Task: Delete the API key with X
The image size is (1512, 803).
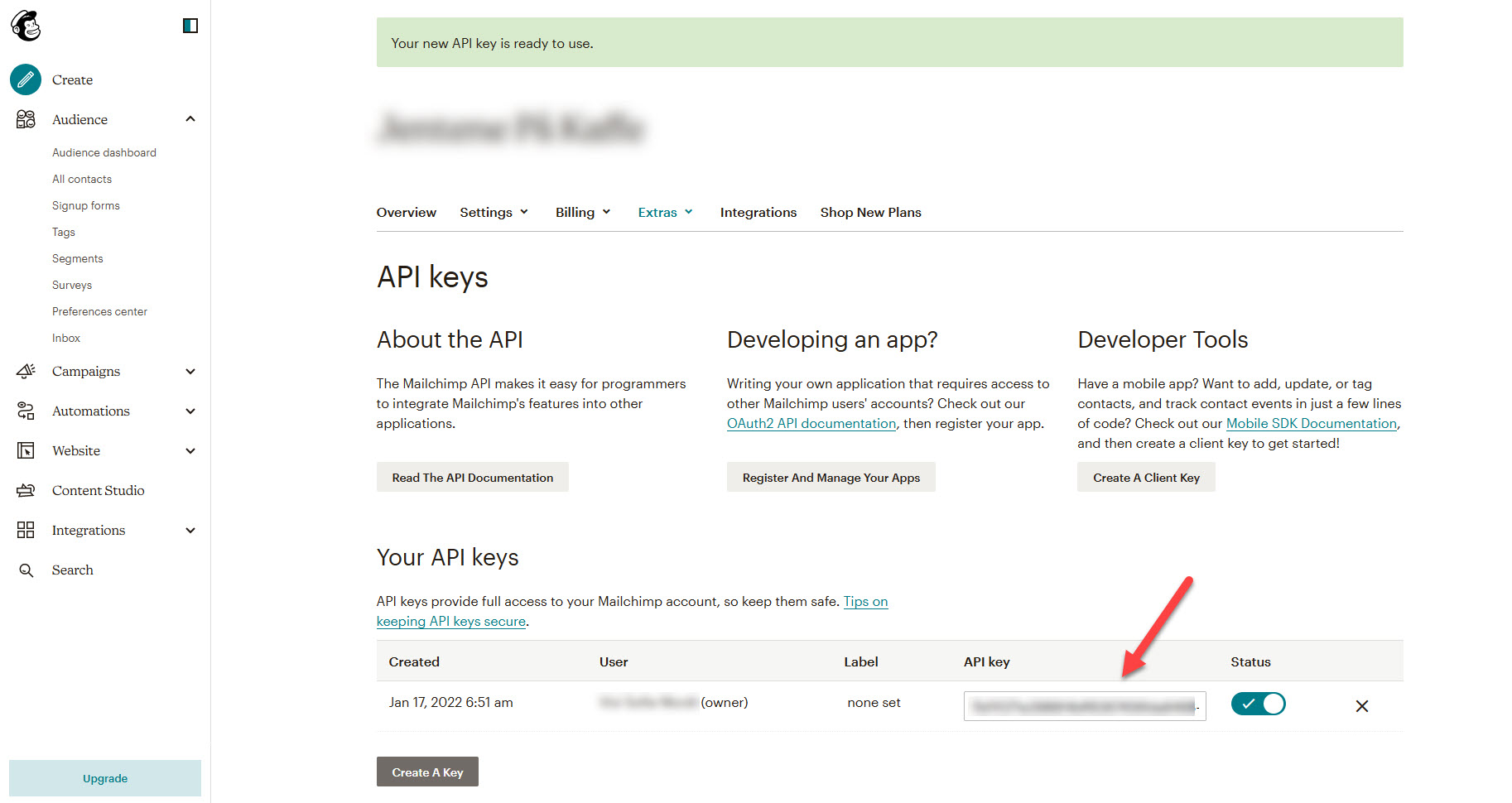Action: (1361, 706)
